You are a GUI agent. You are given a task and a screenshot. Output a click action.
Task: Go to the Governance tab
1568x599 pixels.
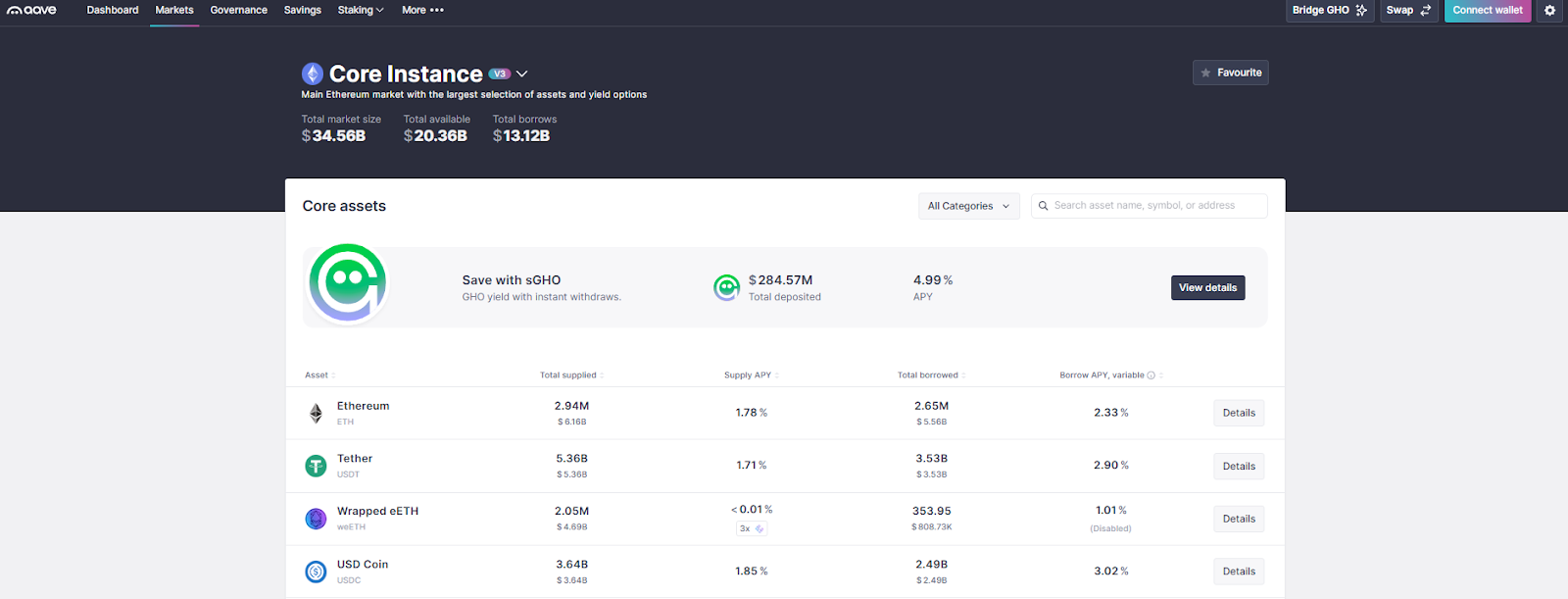[238, 10]
